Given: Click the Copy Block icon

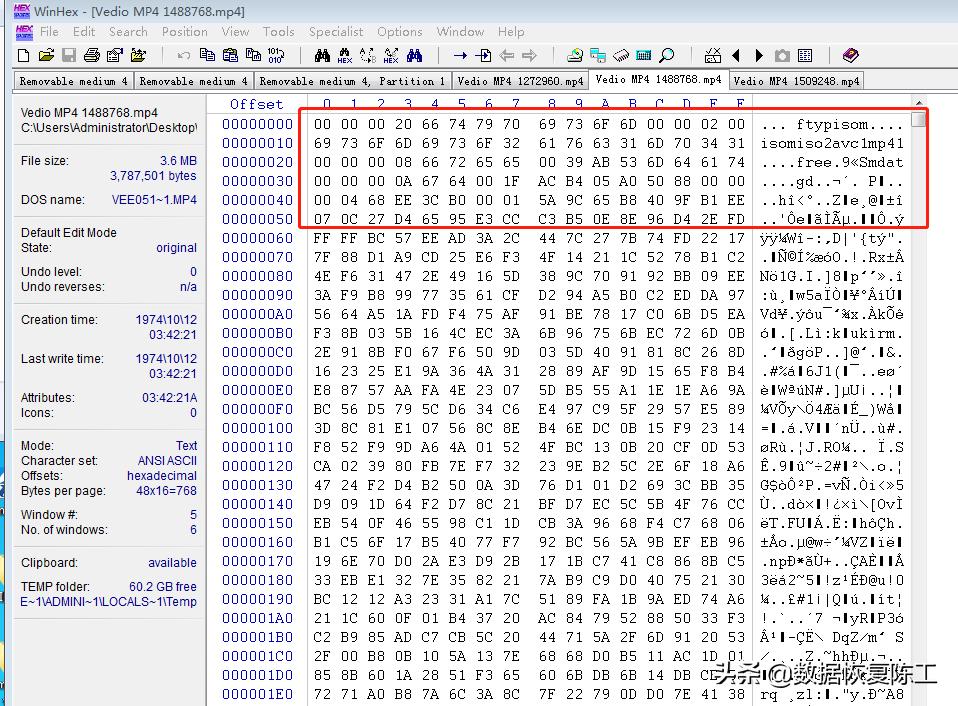Looking at the screenshot, I should [x=207, y=56].
